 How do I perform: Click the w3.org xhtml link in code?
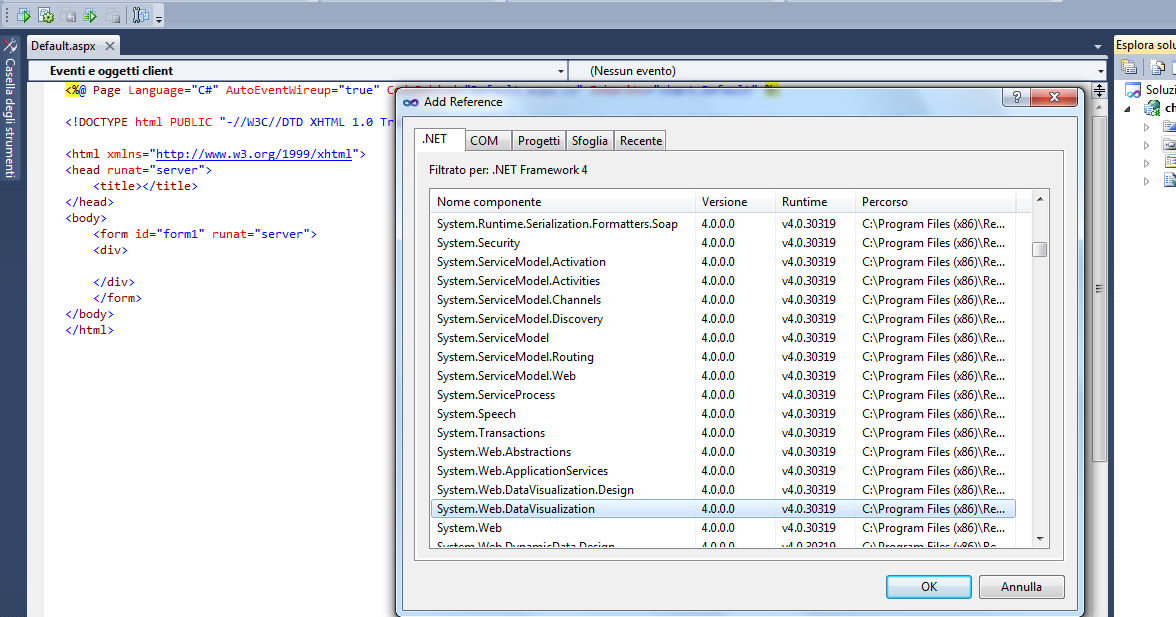tap(254, 154)
